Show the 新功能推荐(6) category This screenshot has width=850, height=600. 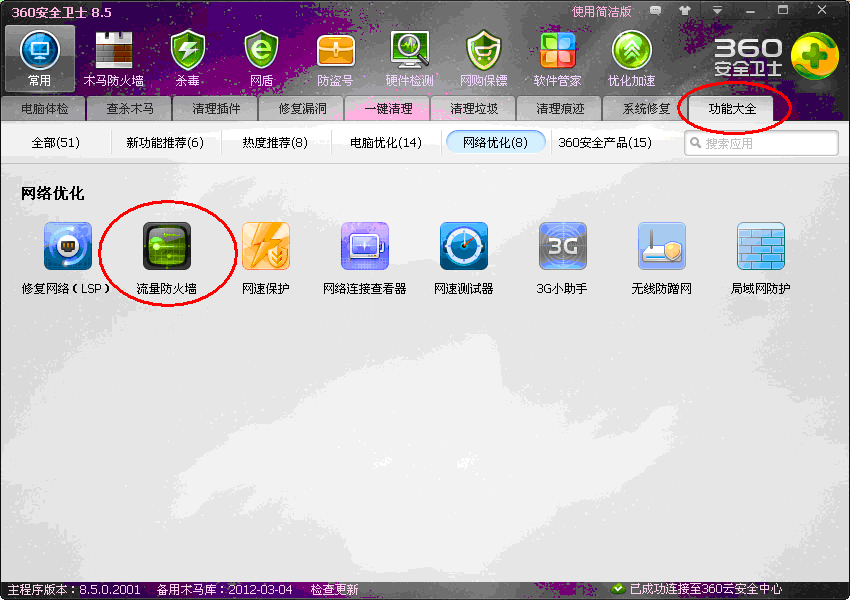click(165, 143)
